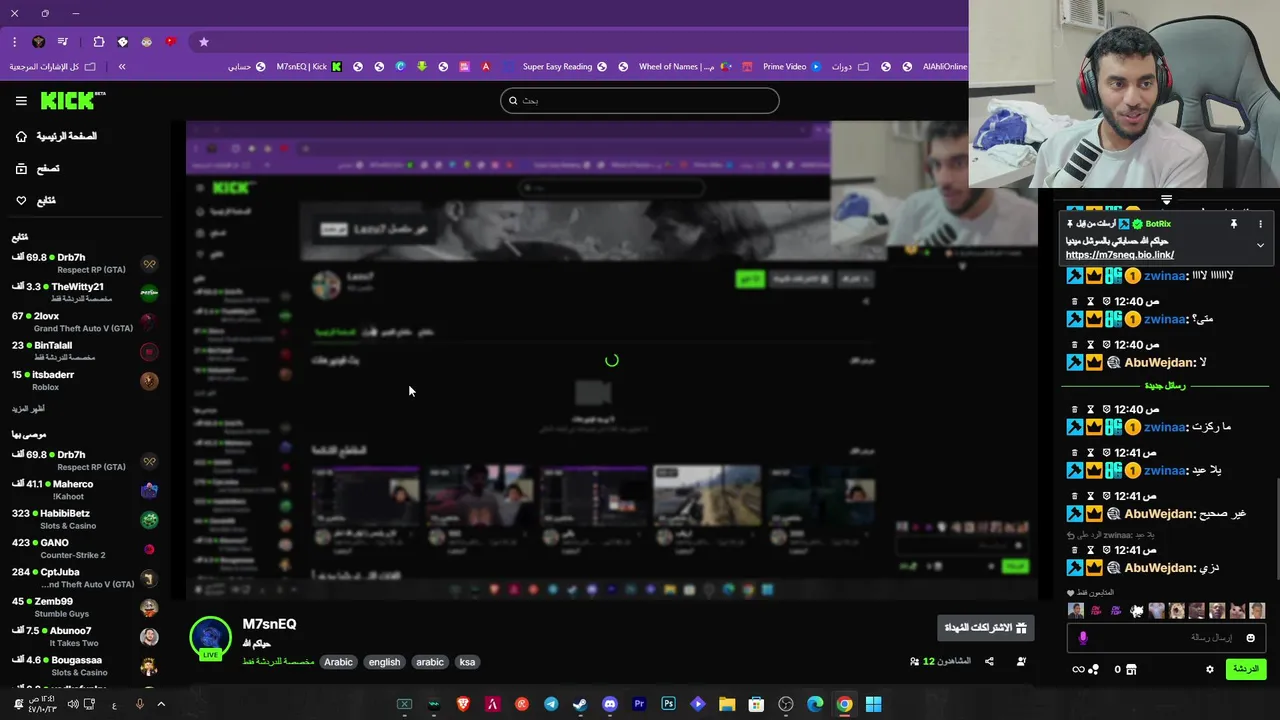Show hidden system tray icons chevron
Viewport: 1280px width, 720px height.
pyautogui.click(x=161, y=705)
